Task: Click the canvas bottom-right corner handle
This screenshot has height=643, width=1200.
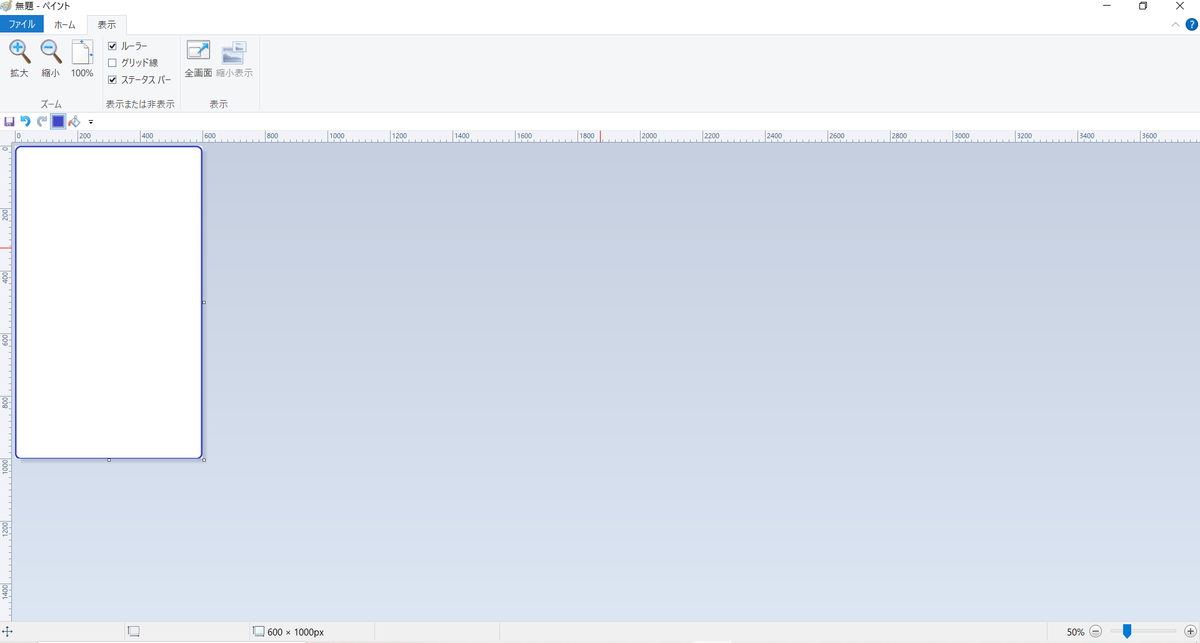Action: 204,460
